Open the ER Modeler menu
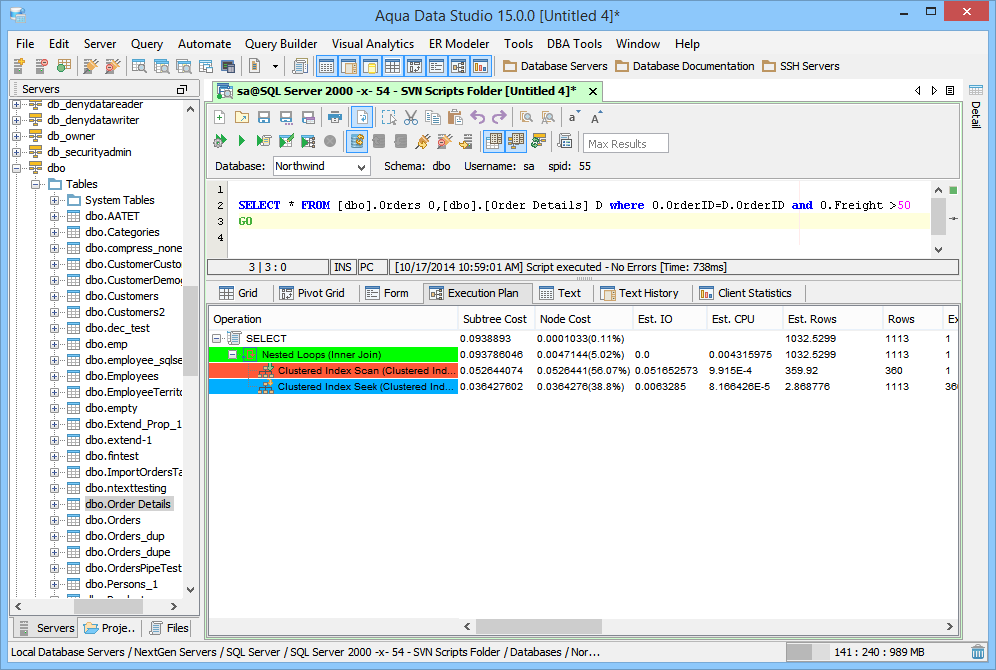996x670 pixels. [459, 44]
